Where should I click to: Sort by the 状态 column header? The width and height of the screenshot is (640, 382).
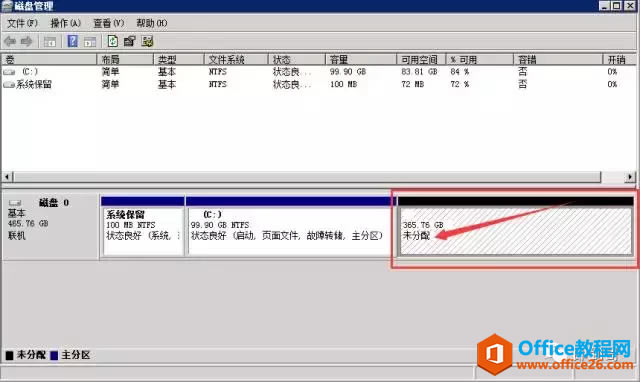point(297,60)
